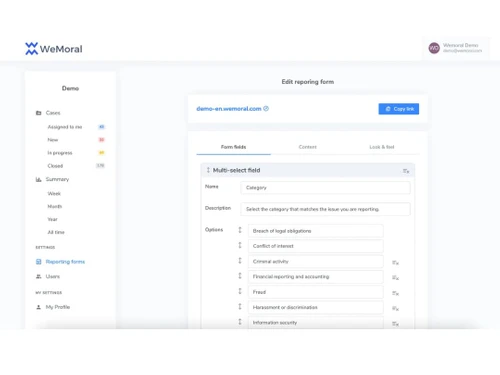Click reorder handle for Harassment or discrimination
Screen dimensions: 500x375
click(240, 307)
